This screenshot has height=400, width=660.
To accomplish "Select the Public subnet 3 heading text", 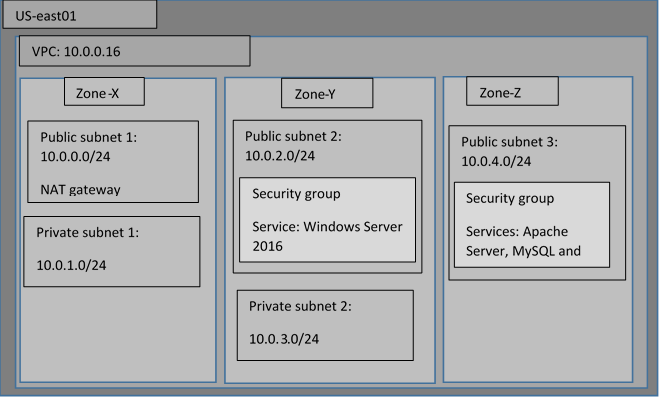I will click(517, 142).
